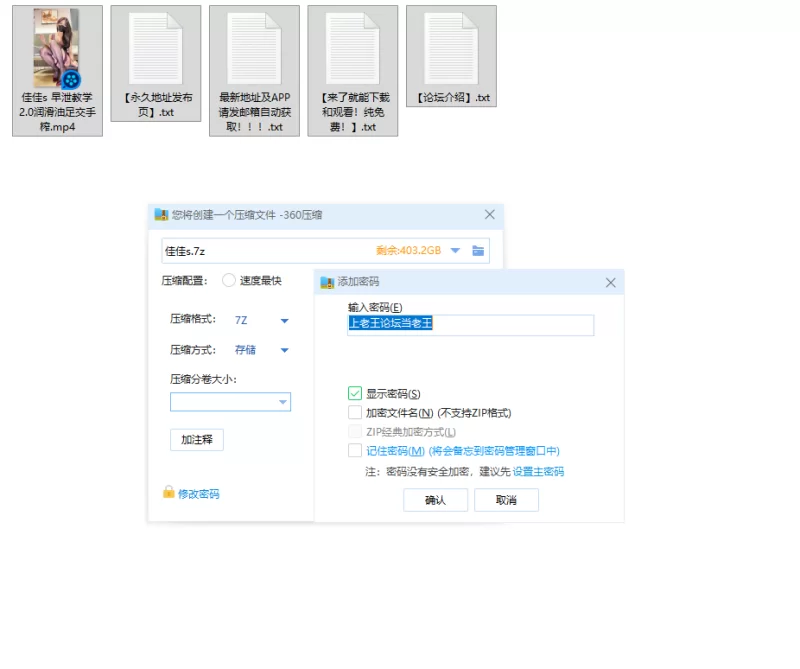Select the 【永久地址发布页】.txt file icon

click(x=156, y=48)
